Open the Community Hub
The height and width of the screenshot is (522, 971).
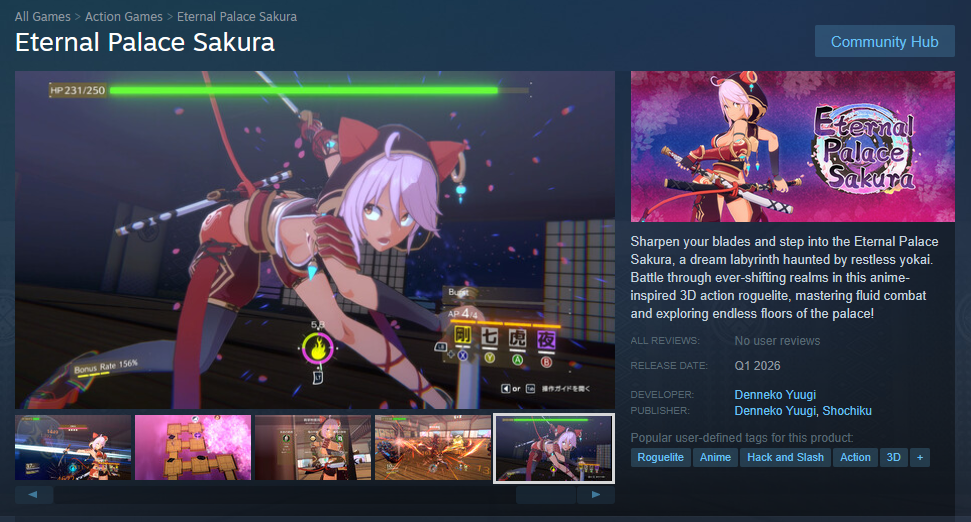[x=884, y=41]
